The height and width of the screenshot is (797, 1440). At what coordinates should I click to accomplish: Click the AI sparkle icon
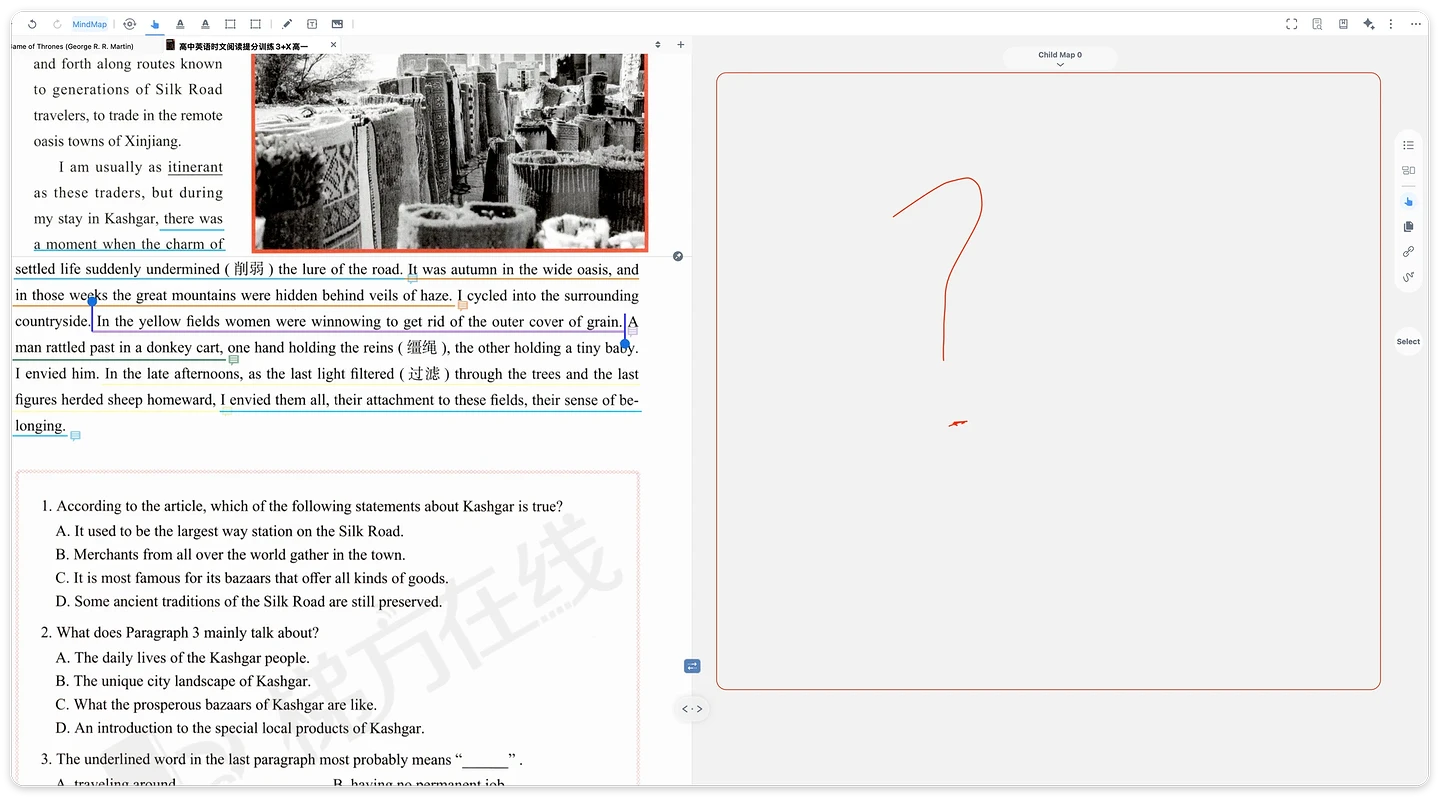tap(1369, 24)
